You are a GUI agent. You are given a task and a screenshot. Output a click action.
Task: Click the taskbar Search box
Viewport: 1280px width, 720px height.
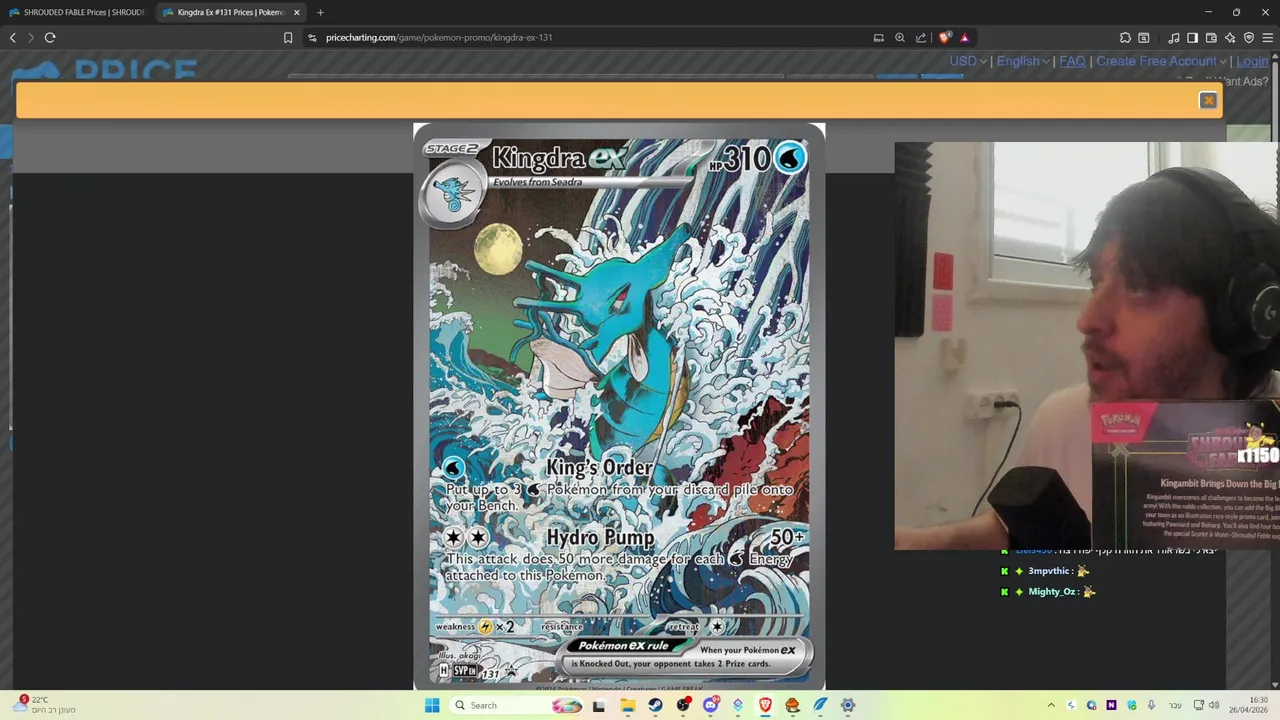(x=518, y=706)
